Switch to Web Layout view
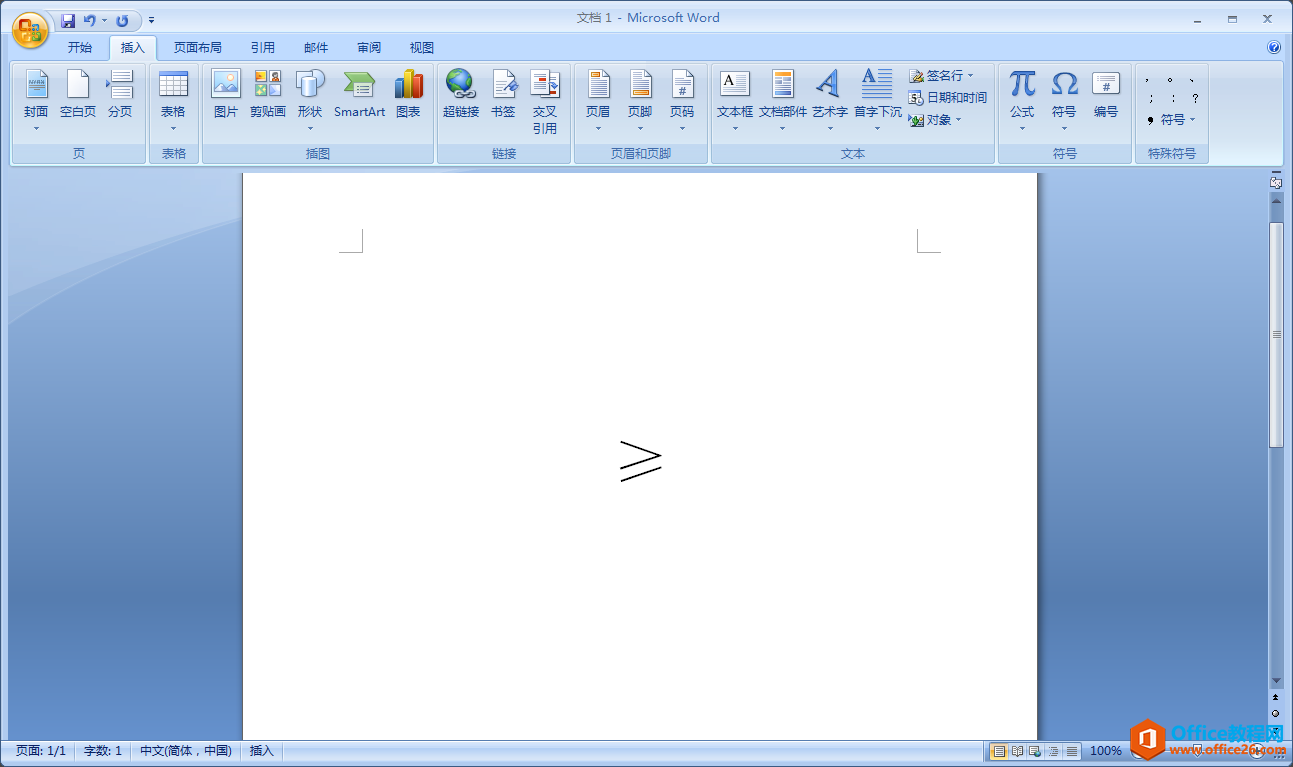This screenshot has width=1293, height=767. pyautogui.click(x=1035, y=751)
